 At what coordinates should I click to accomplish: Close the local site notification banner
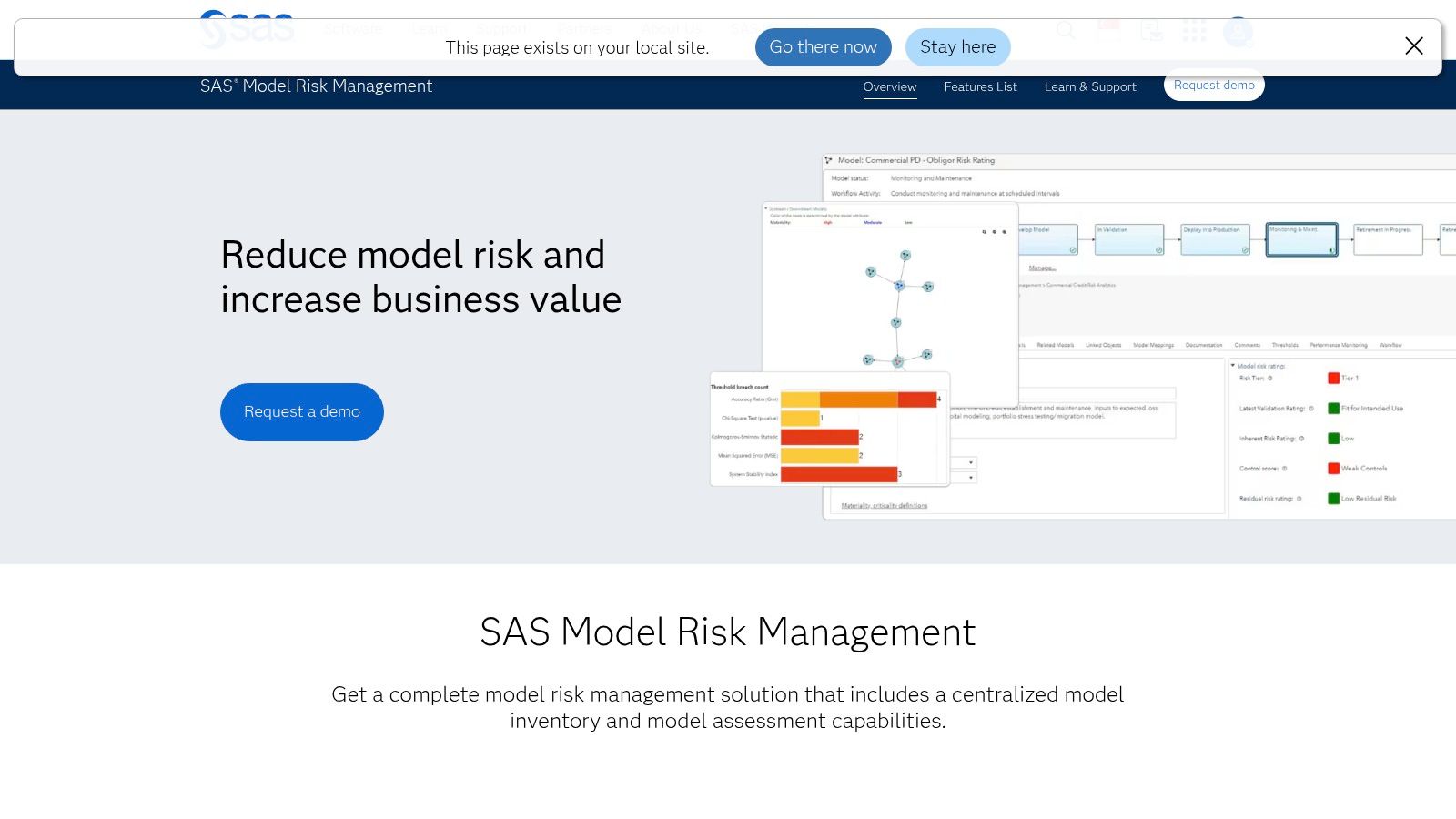tap(1413, 46)
